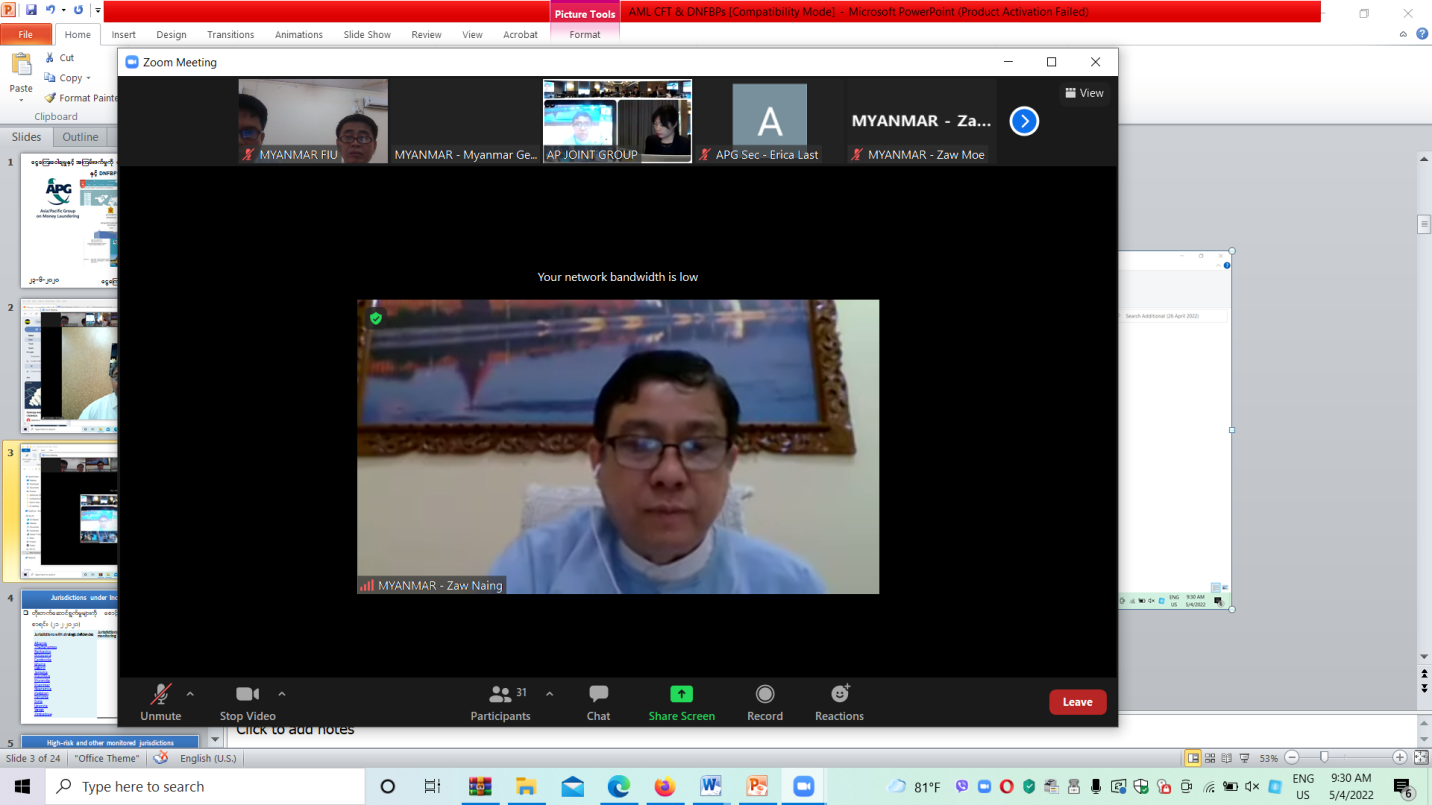Screen dimensions: 1432x805
Task: Expand video options arrow beside Stop Video
Action: [282, 694]
